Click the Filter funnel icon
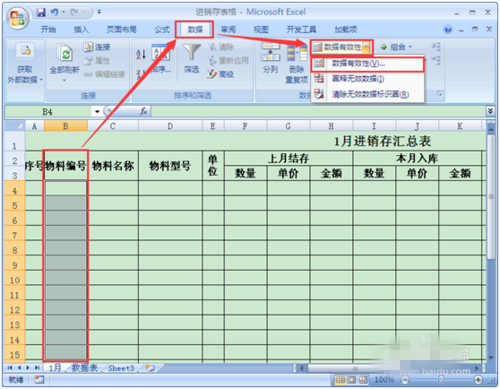 click(191, 53)
